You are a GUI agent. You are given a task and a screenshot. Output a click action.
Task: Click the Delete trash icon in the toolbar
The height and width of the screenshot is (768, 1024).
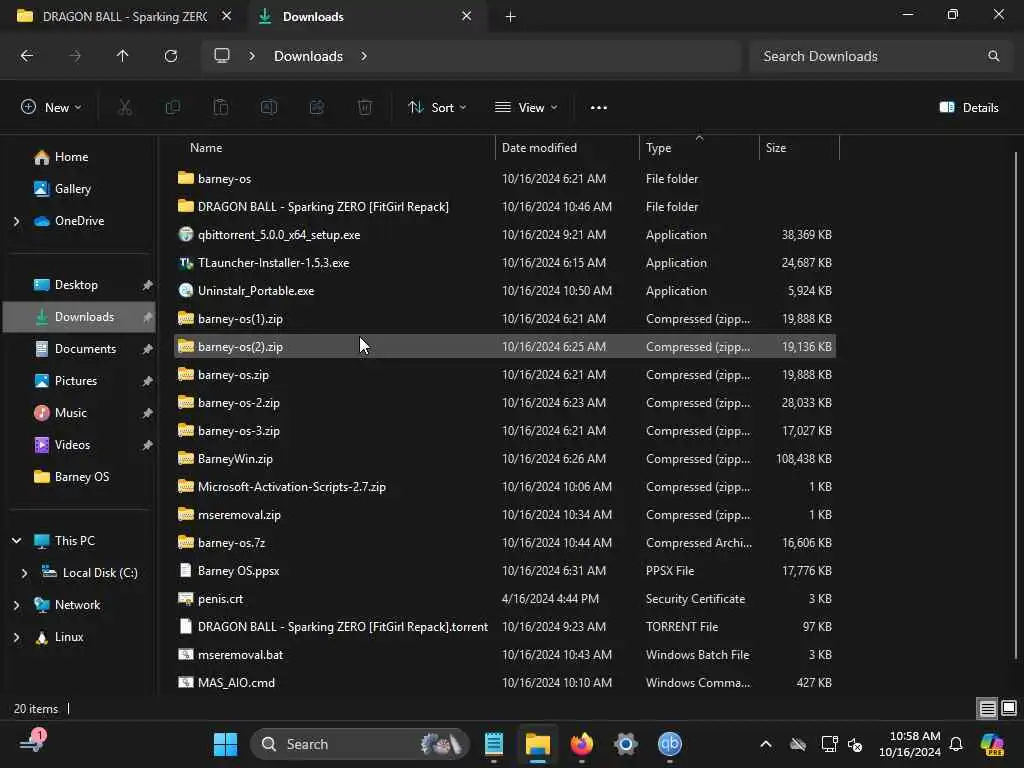[365, 108]
